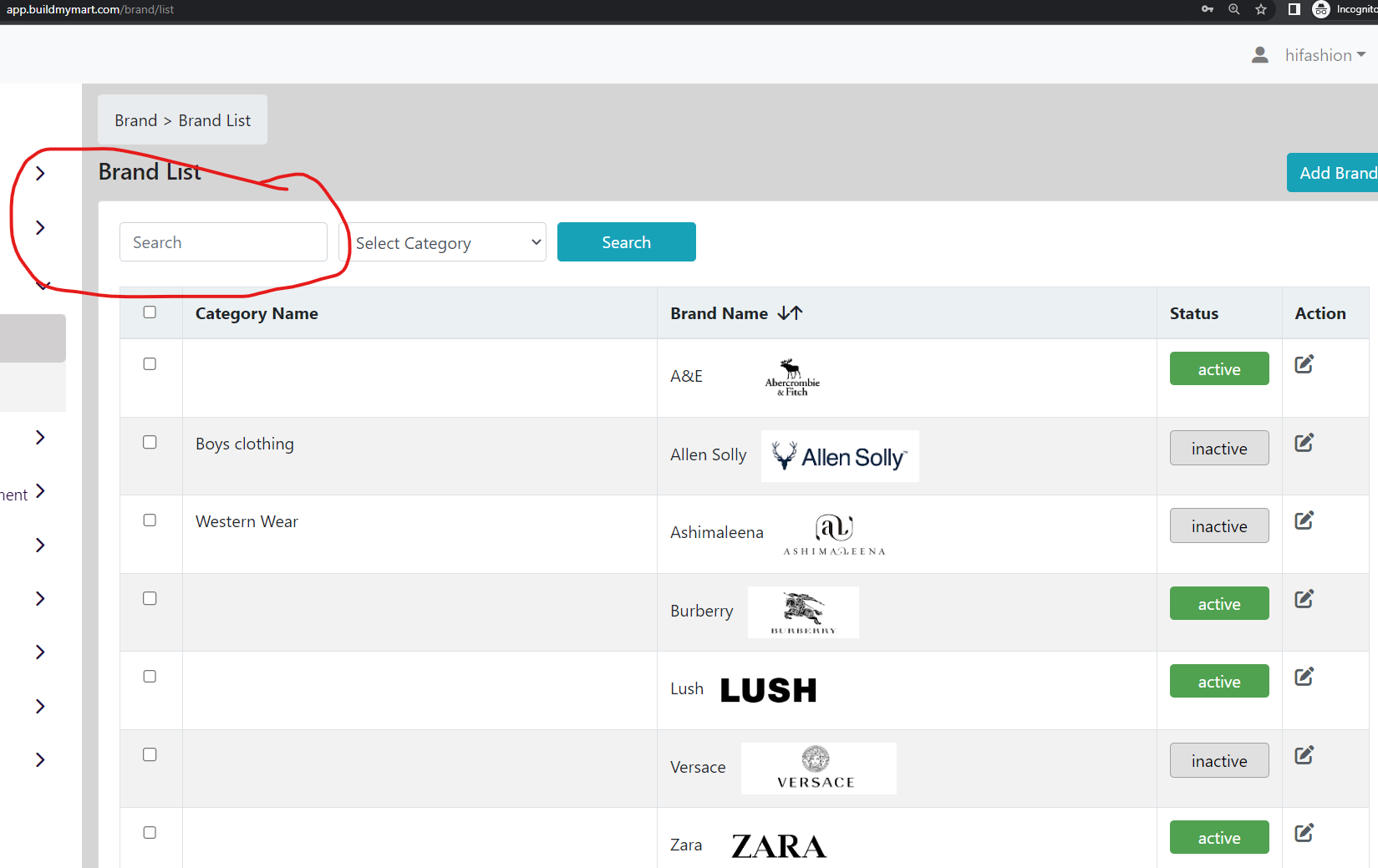Toggle the Zara active status button
Screen dimensions: 1378x868
(x=1219, y=838)
